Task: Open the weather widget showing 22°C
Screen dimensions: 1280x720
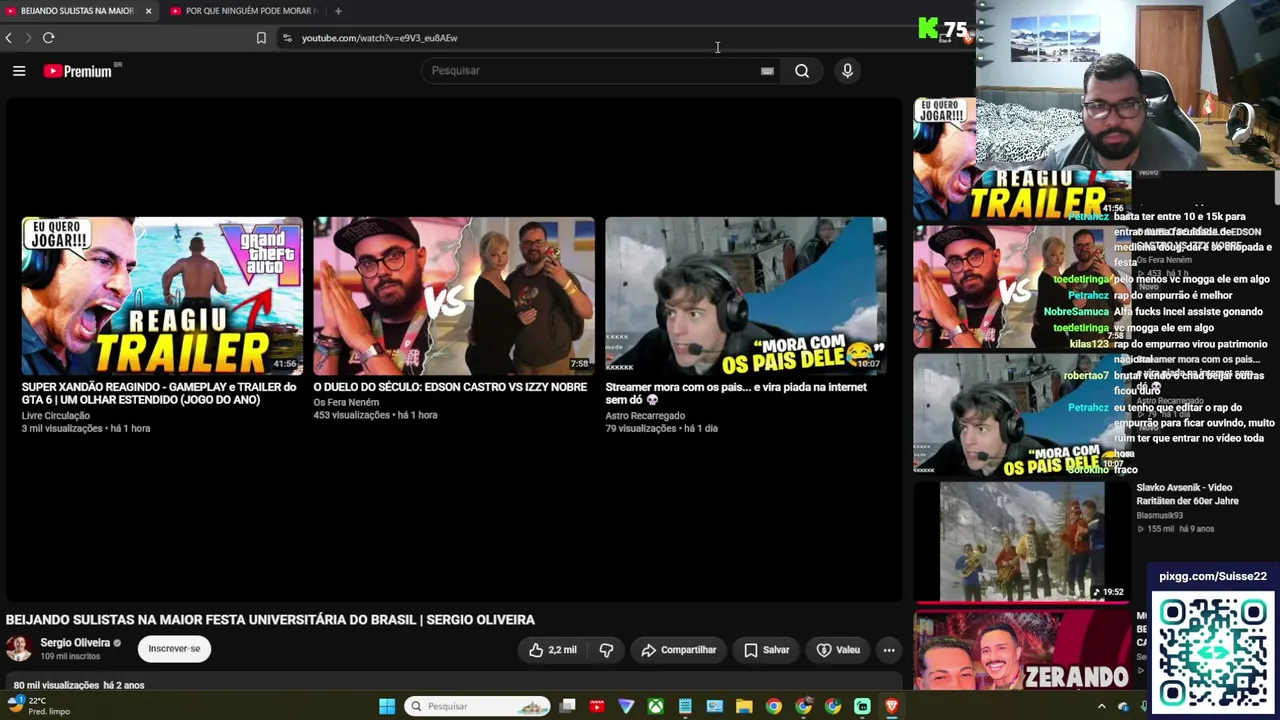Action: coord(37,706)
